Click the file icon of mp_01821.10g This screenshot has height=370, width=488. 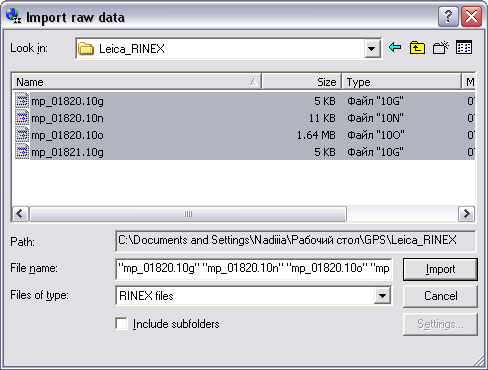click(22, 152)
